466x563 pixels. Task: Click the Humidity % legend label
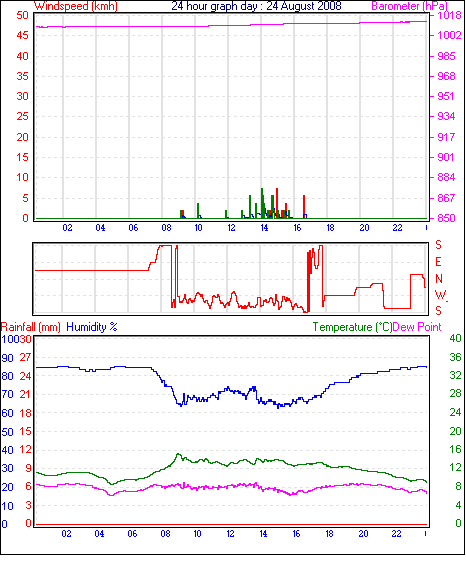click(92, 327)
